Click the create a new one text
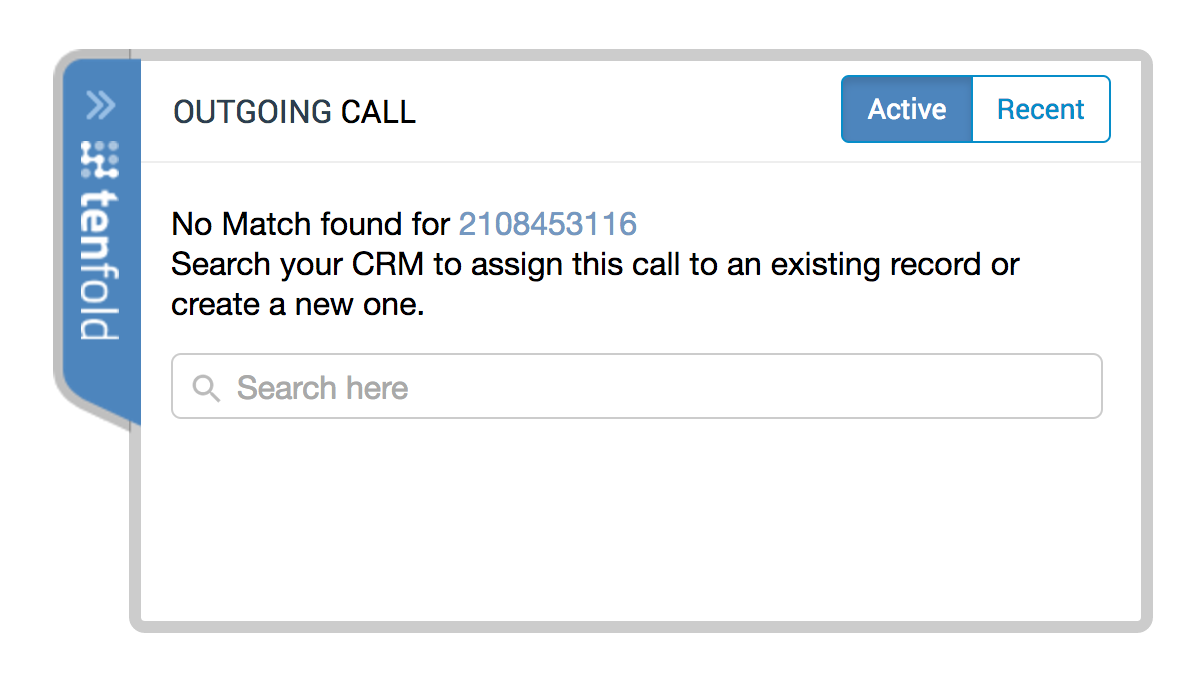 [298, 305]
